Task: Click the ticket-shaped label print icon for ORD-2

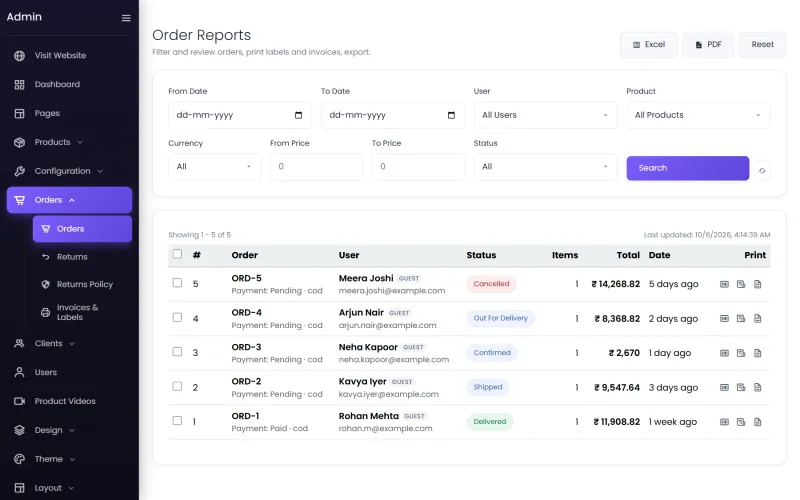Action: [x=724, y=387]
